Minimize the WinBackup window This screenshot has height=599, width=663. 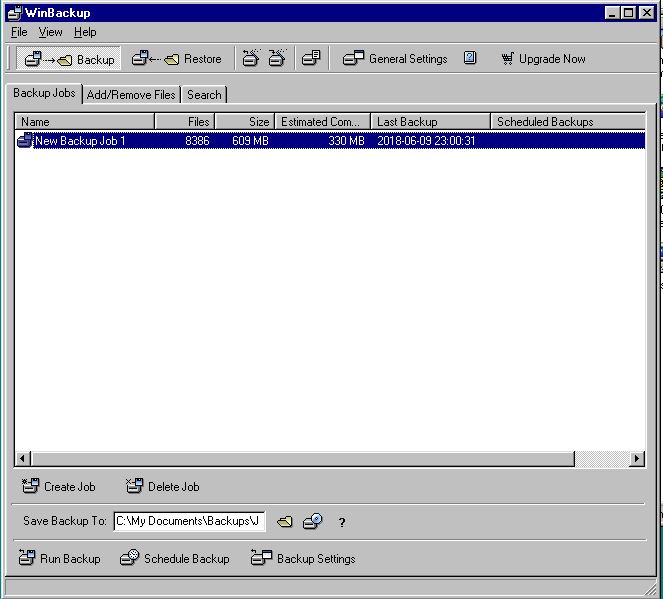tap(612, 13)
